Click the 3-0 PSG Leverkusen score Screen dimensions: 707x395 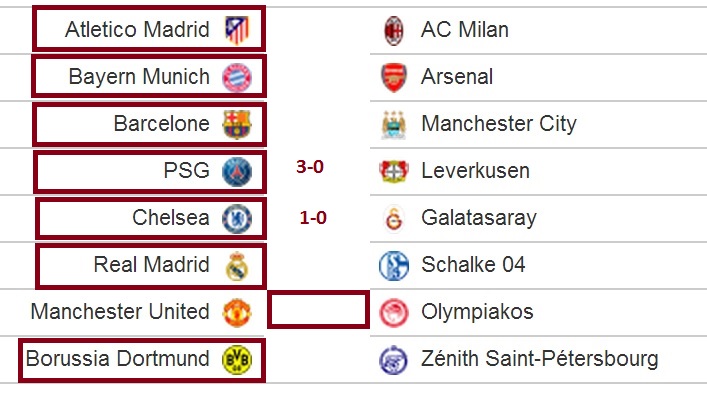[x=310, y=167]
